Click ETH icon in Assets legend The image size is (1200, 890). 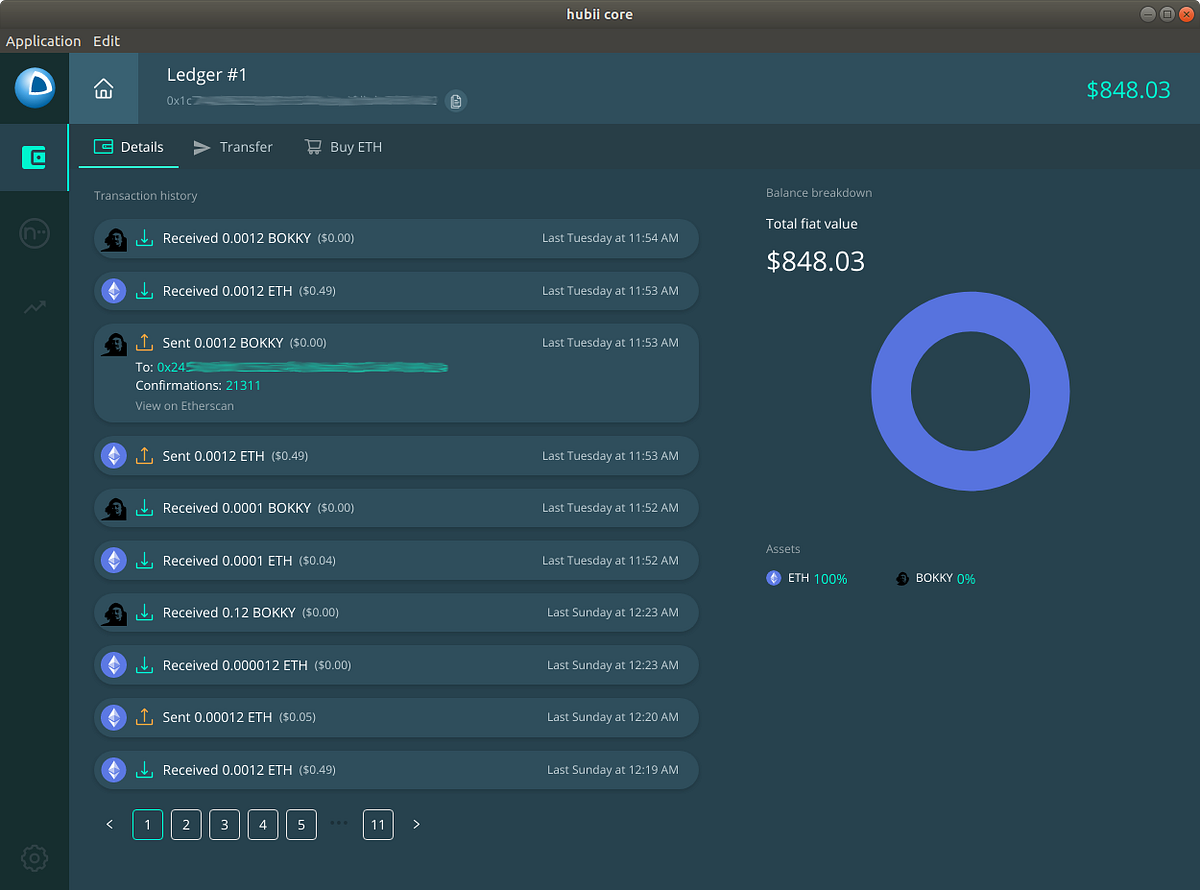[x=773, y=578]
